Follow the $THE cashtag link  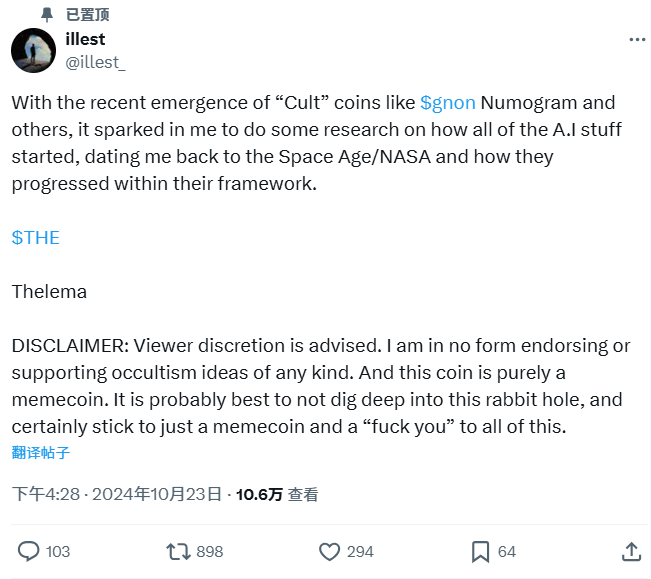tap(36, 238)
